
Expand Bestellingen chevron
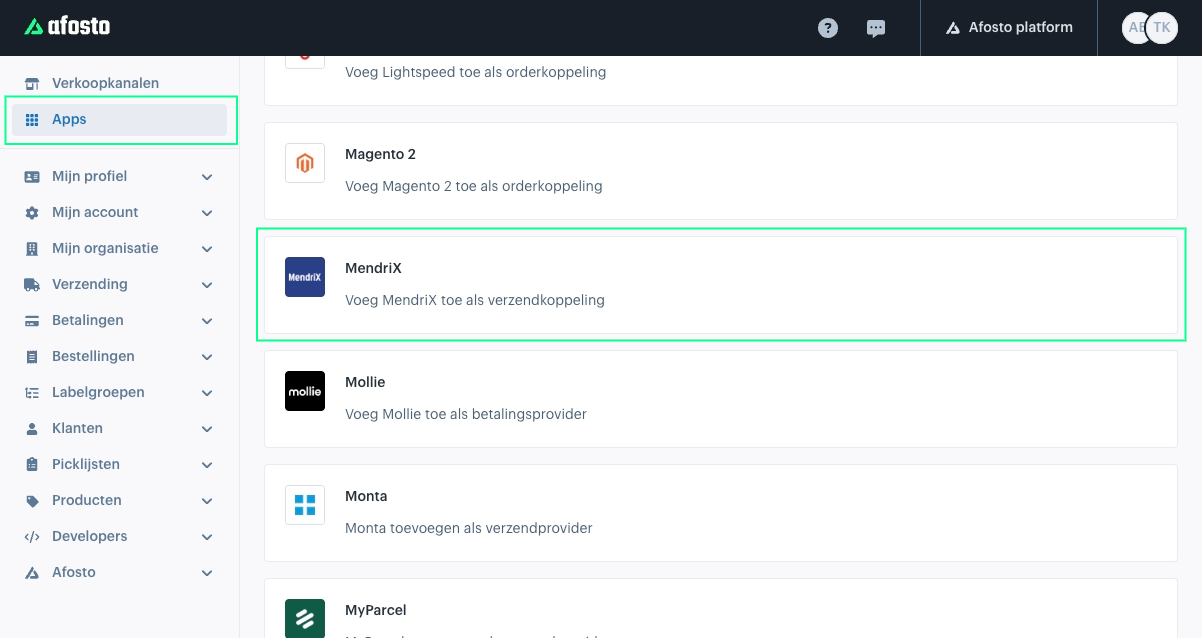coord(207,357)
